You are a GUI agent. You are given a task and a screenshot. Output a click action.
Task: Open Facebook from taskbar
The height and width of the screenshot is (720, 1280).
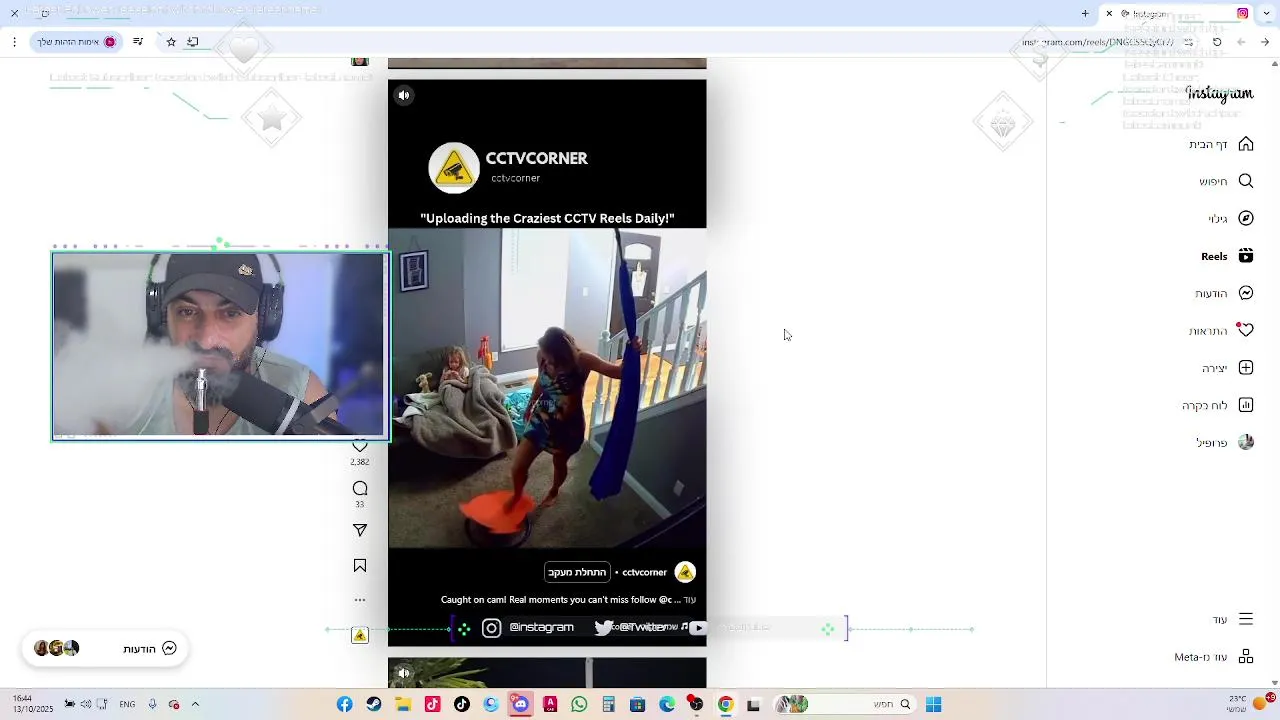point(344,704)
